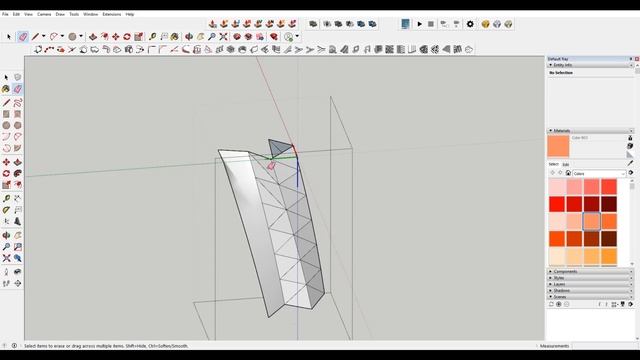The image size is (640, 360).
Task: Click Create Material icon in Materials panel
Action: coord(630,146)
